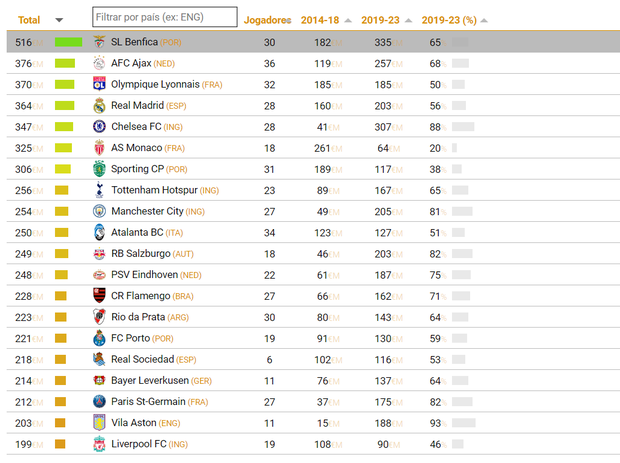Click the AFC Ajax club logo
620x463 pixels.
(99, 63)
